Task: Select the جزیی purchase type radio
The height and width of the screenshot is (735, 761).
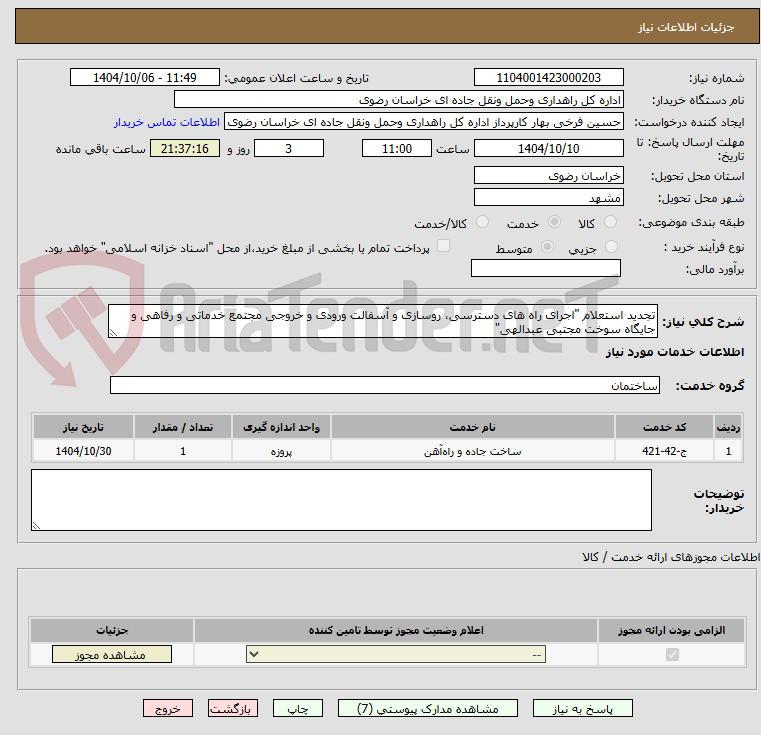Action: pyautogui.click(x=611, y=247)
